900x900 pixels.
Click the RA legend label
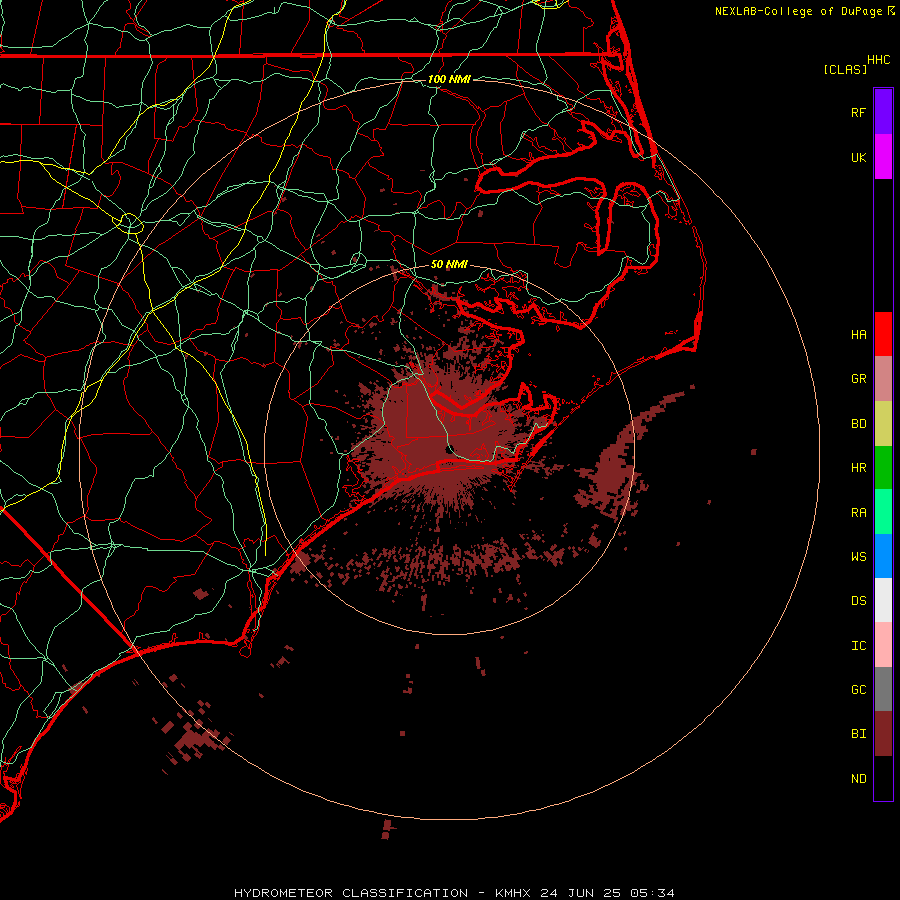coord(858,513)
